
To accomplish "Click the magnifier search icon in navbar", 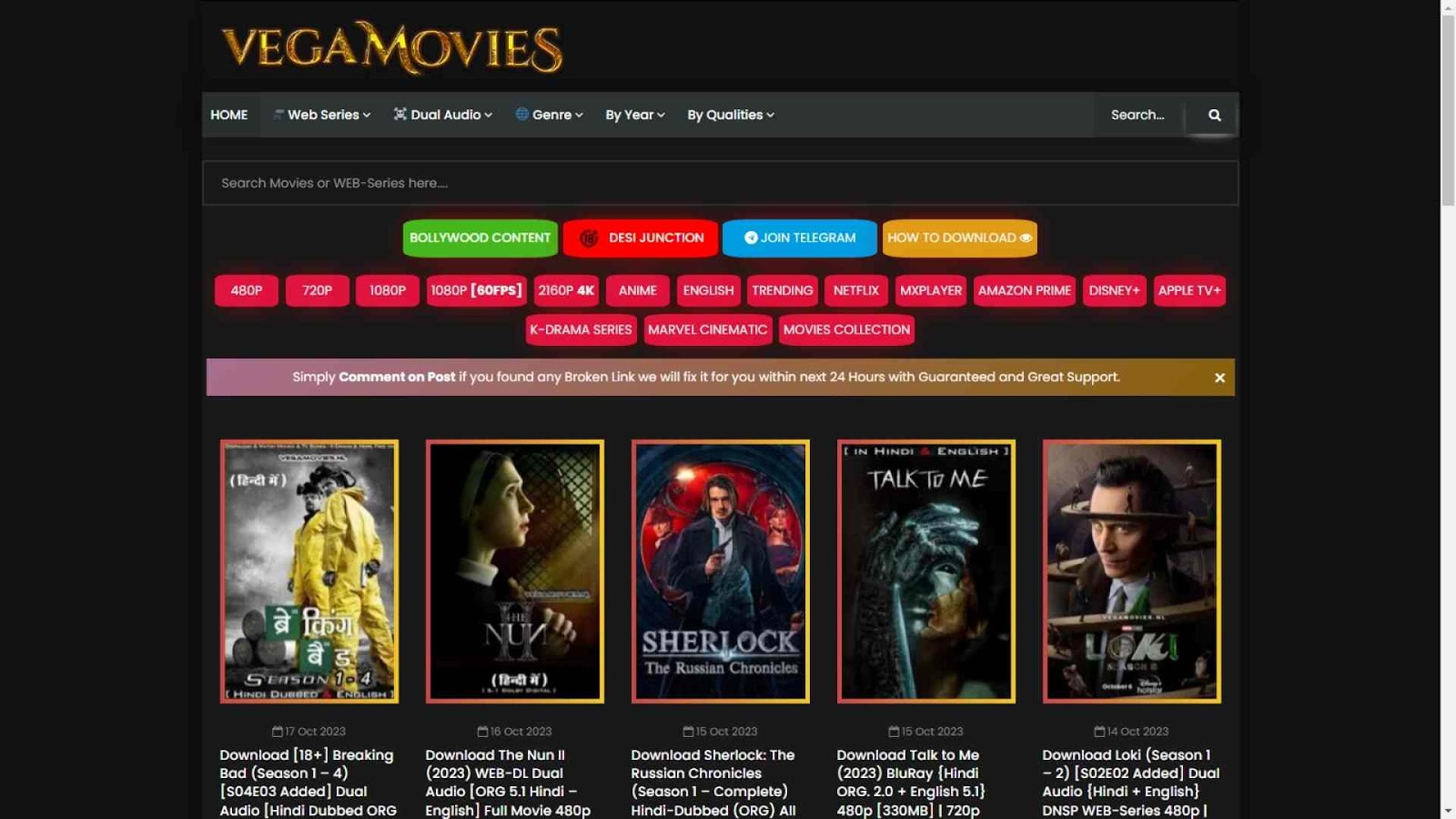I will (1214, 115).
